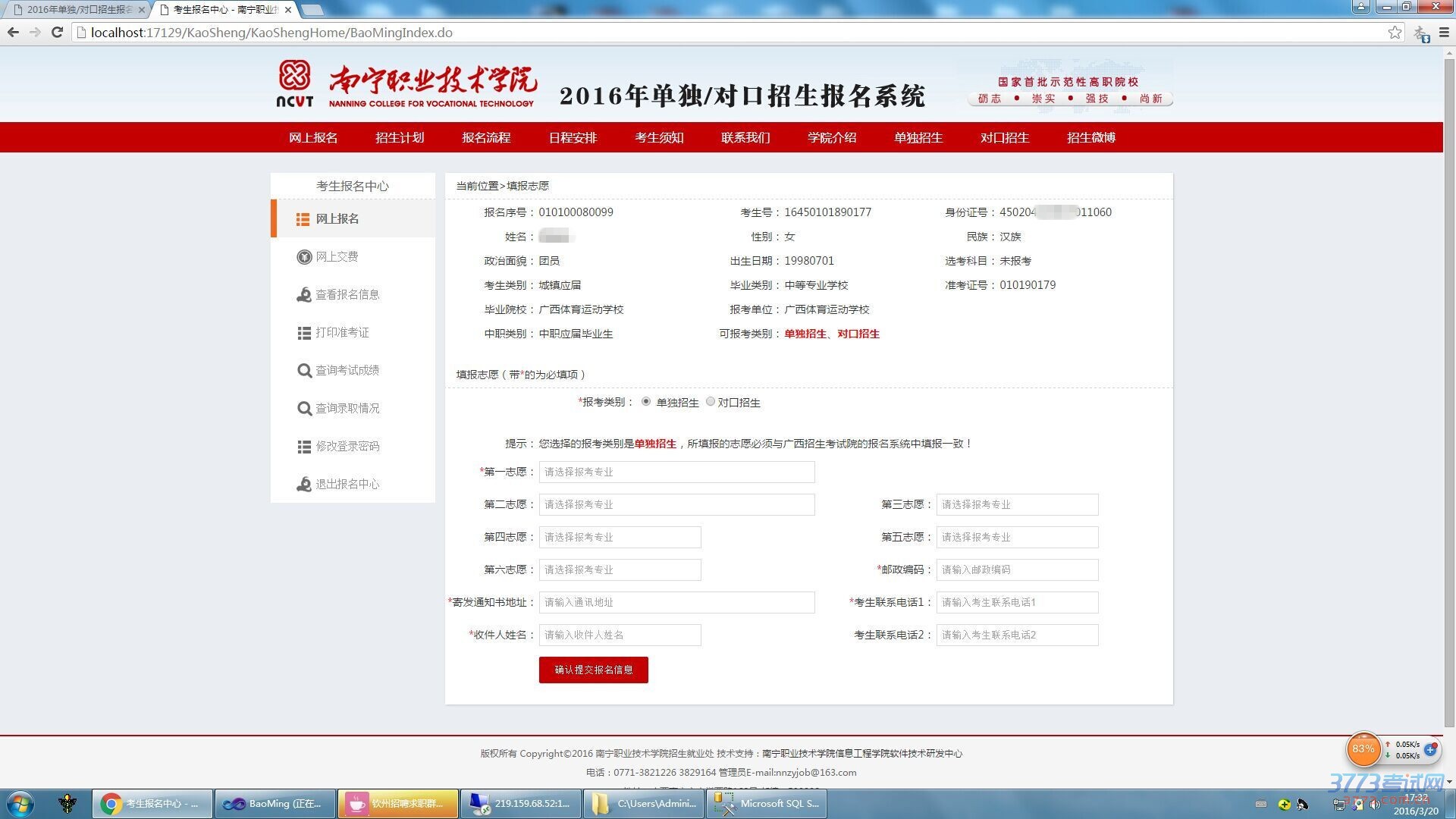
Task: Click the 邮政编码 input field
Action: (1017, 570)
